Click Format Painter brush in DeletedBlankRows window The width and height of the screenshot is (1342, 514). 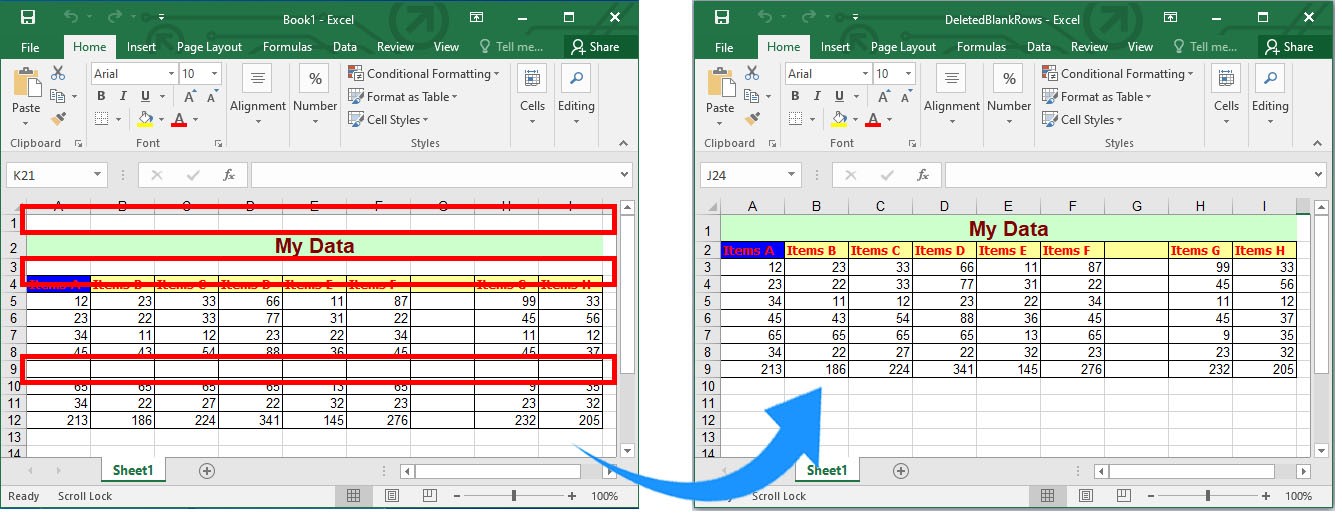752,119
